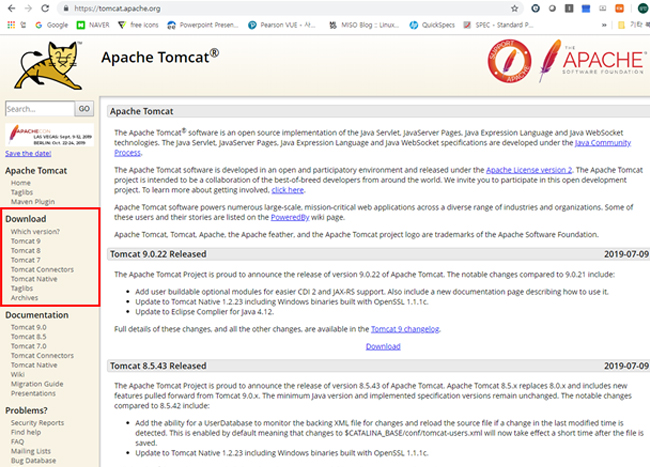The width and height of the screenshot is (650, 467).
Task: Open Tomcat 9.0 documentation
Action: point(29,327)
